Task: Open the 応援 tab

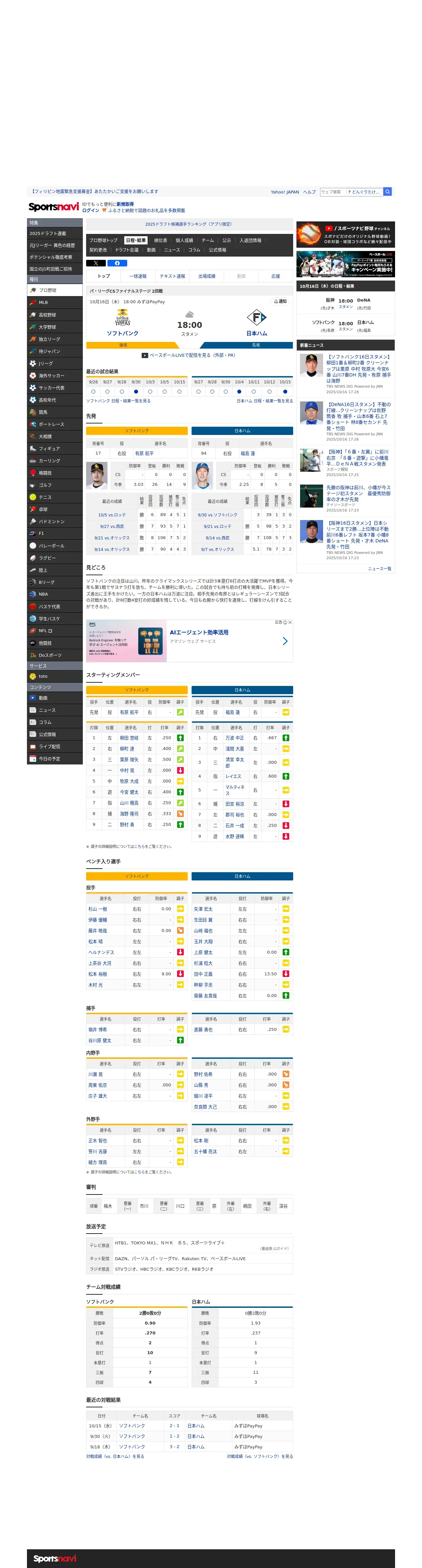Action: pyautogui.click(x=276, y=276)
